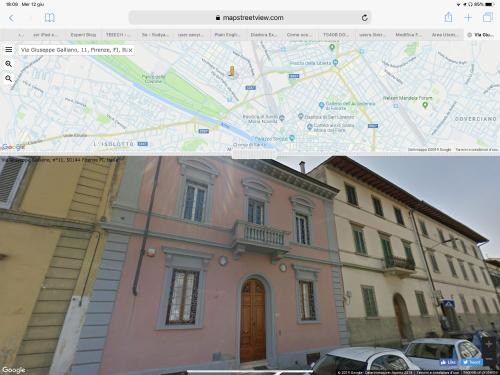Select the Galleria dell'Accademia map marker
Image resolution: width=500 pixels, height=375 pixels.
coord(321,105)
